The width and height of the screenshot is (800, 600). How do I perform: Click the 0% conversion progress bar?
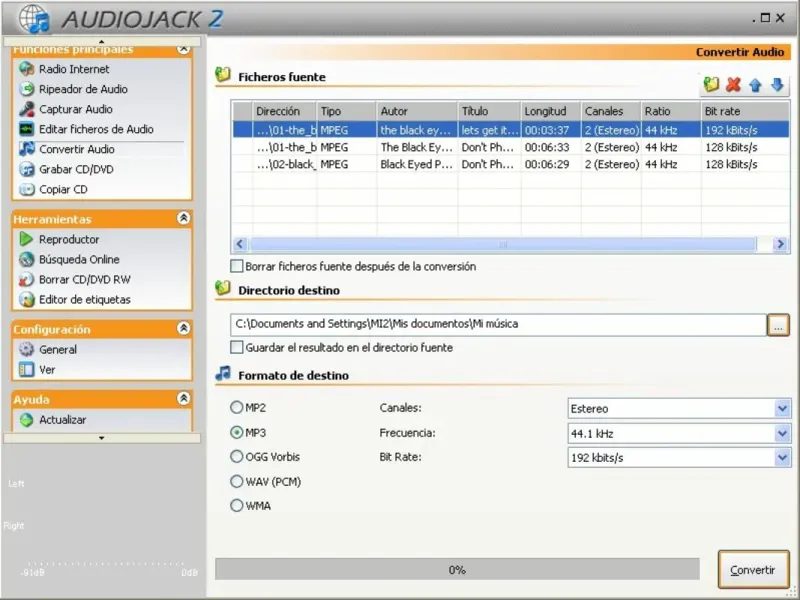pyautogui.click(x=457, y=569)
